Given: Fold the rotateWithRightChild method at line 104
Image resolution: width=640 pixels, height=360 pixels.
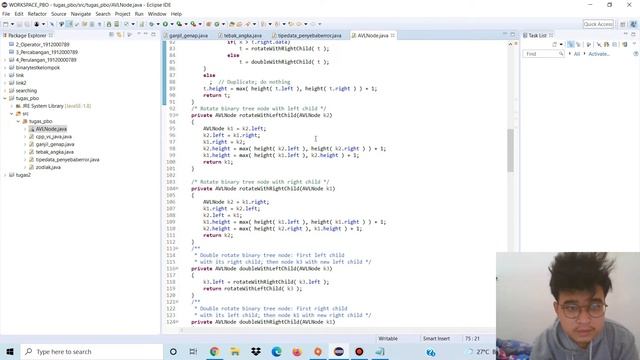Looking at the screenshot, I should (x=177, y=189).
